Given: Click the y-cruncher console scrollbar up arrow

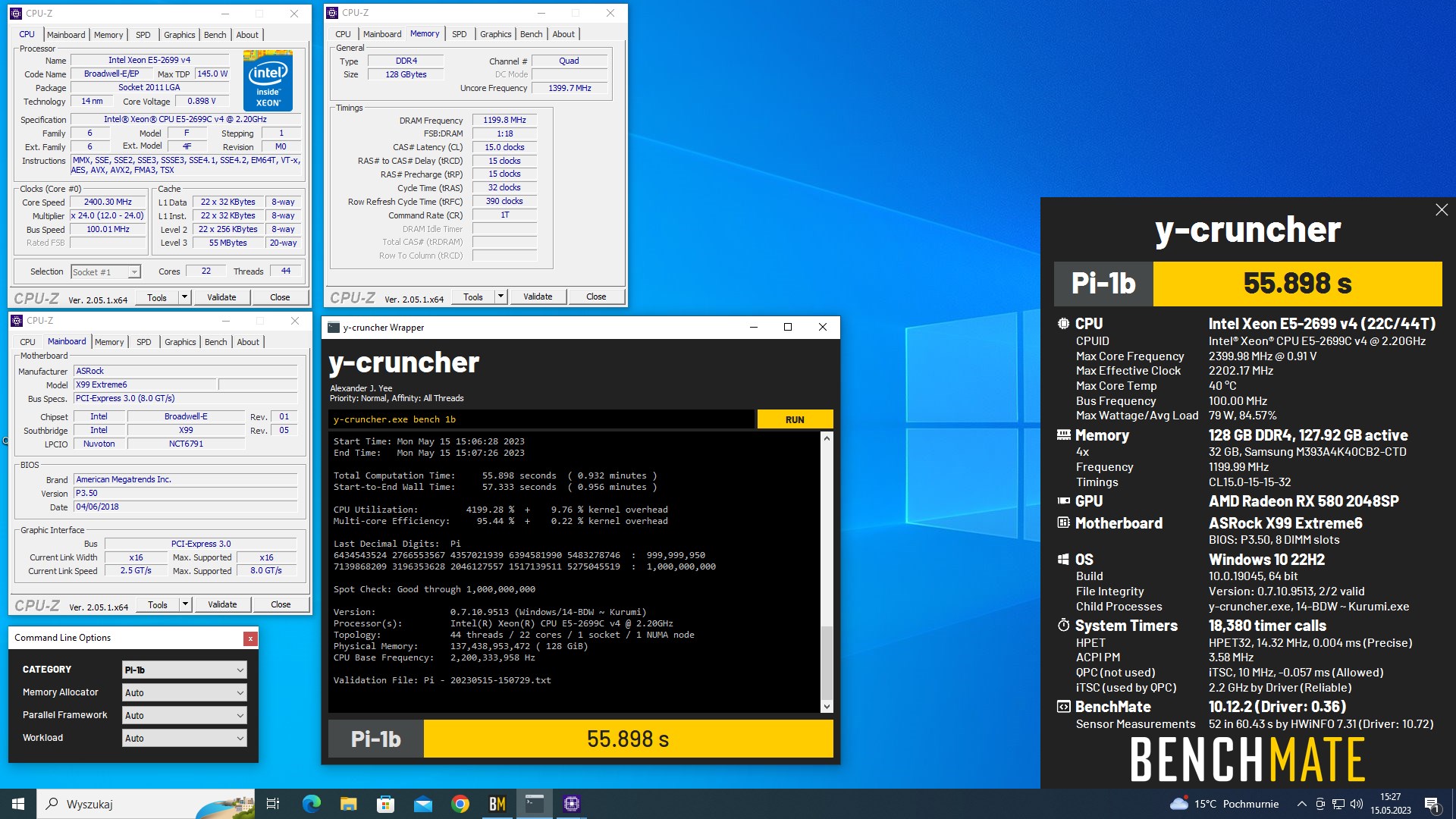Looking at the screenshot, I should [x=827, y=438].
